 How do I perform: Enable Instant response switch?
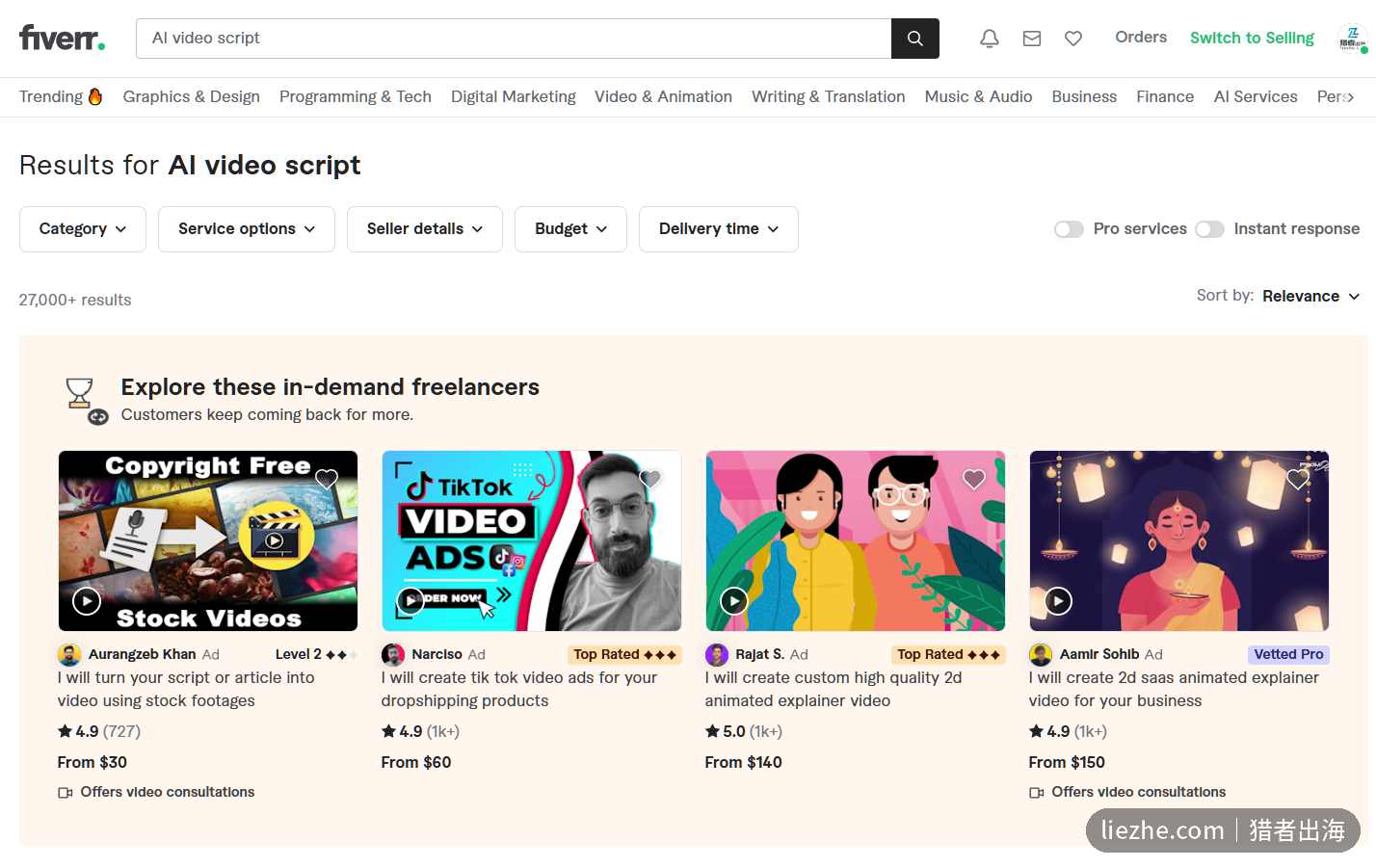pos(1209,229)
